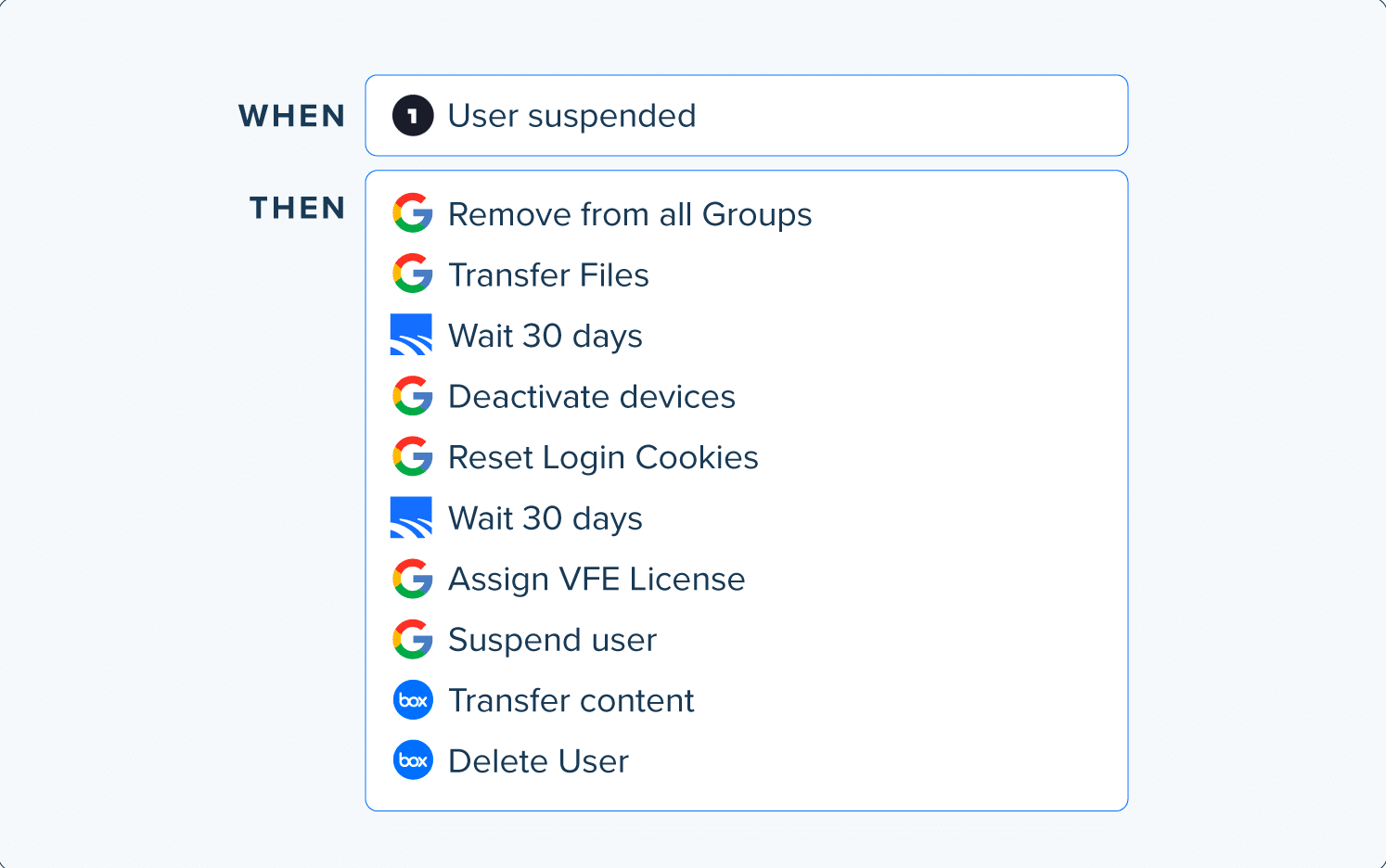Viewport: 1386px width, 868px height.
Task: Click the Google icon next to Reset Login Cookies
Action: [x=412, y=457]
